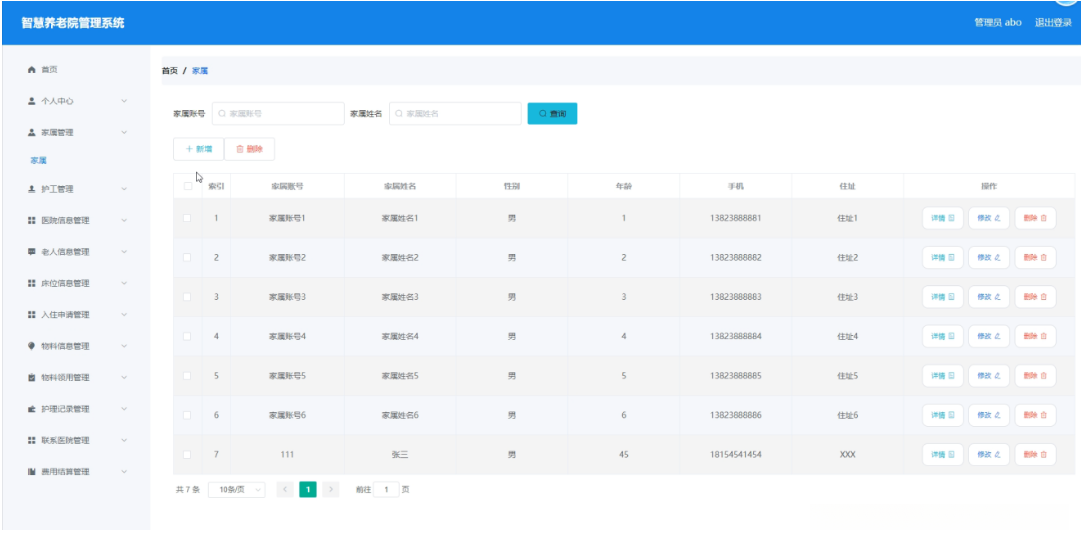
Task: Check the checkbox for row 家属账号4
Action: click(x=187, y=337)
